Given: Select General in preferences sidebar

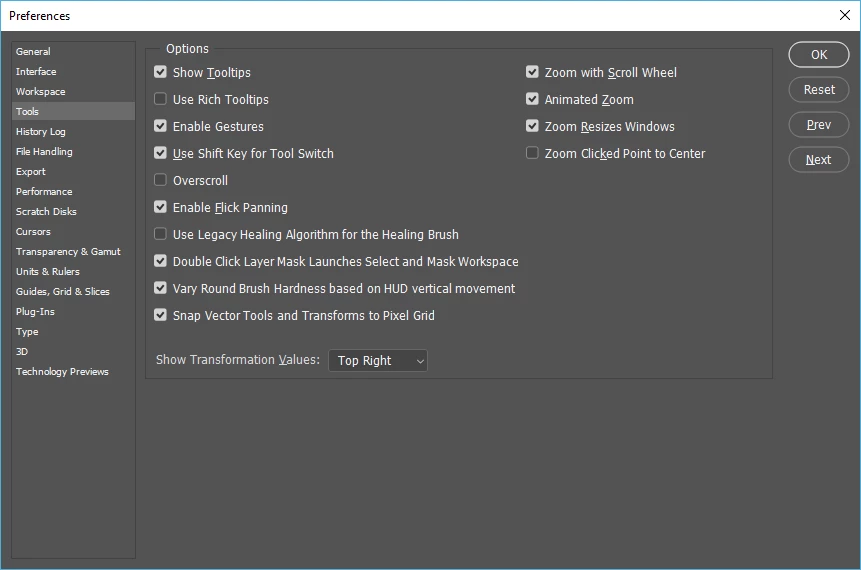Looking at the screenshot, I should point(73,51).
